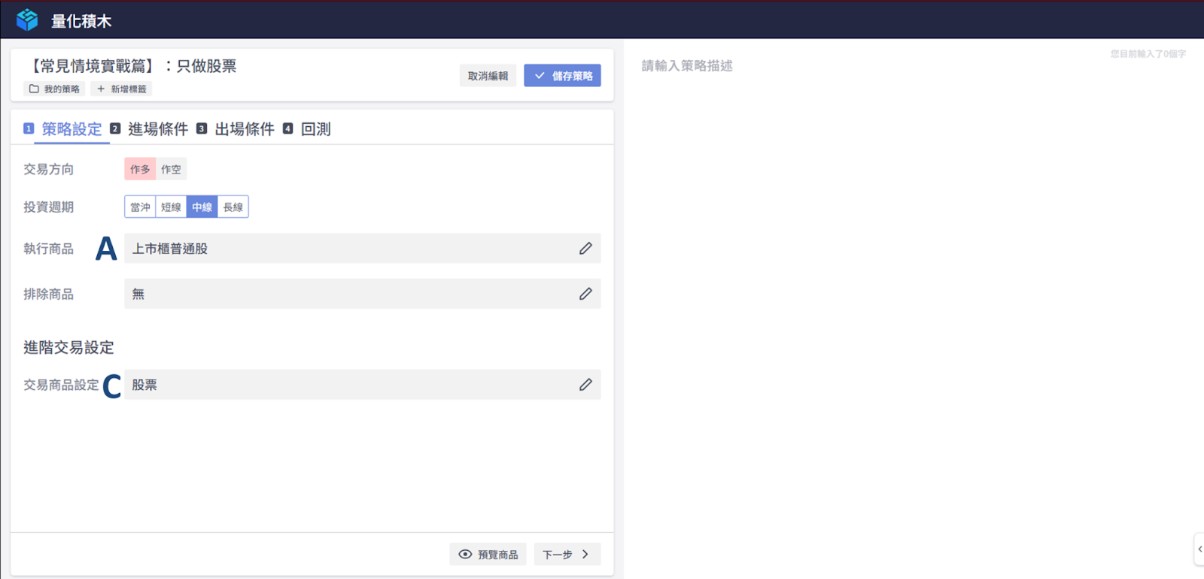Switch to the 進場條件 tab
The height and width of the screenshot is (579, 1204).
(x=157, y=129)
